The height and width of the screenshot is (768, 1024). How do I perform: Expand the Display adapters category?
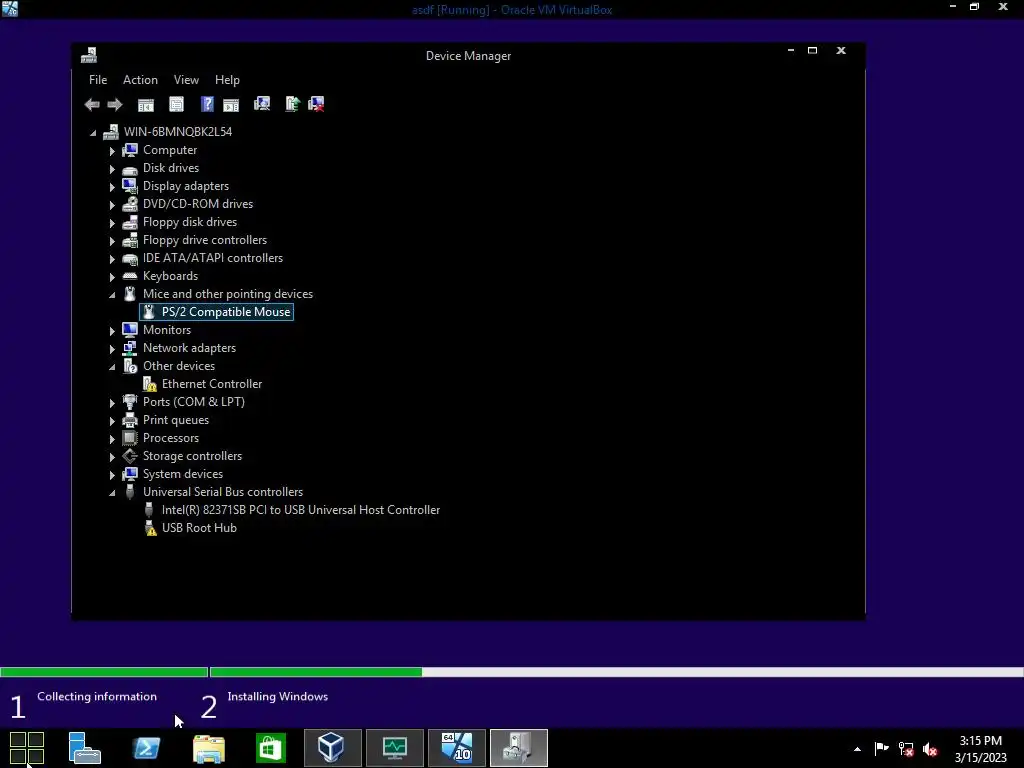click(112, 187)
